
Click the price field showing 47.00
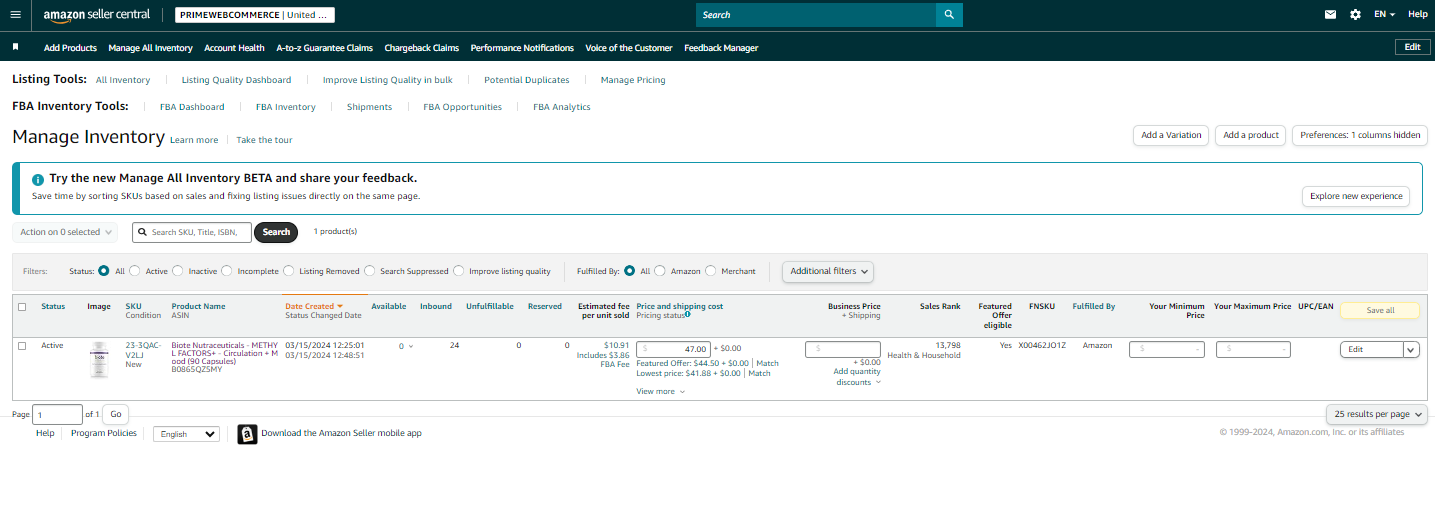[x=673, y=349]
